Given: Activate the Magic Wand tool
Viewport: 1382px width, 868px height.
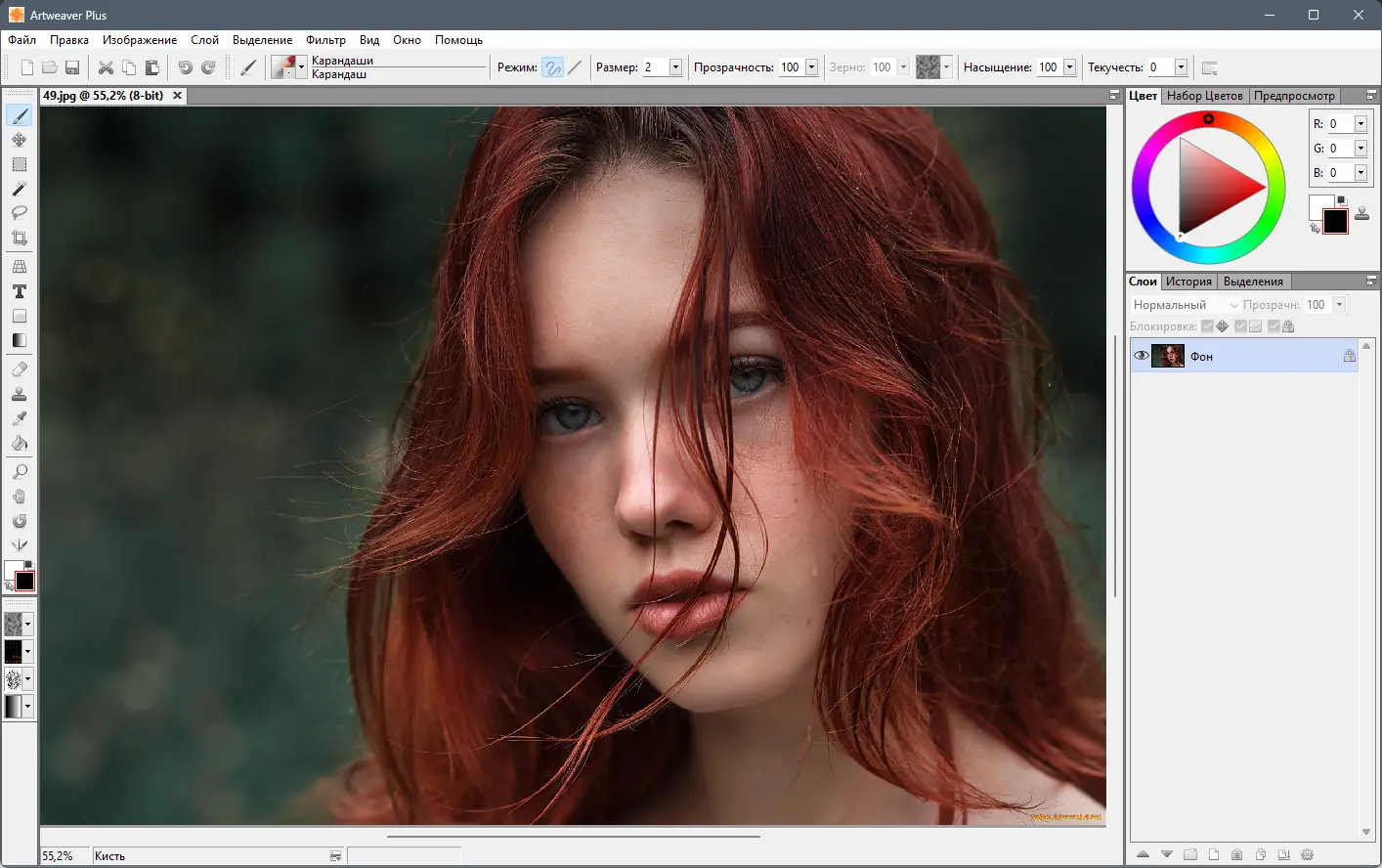Looking at the screenshot, I should (20, 189).
